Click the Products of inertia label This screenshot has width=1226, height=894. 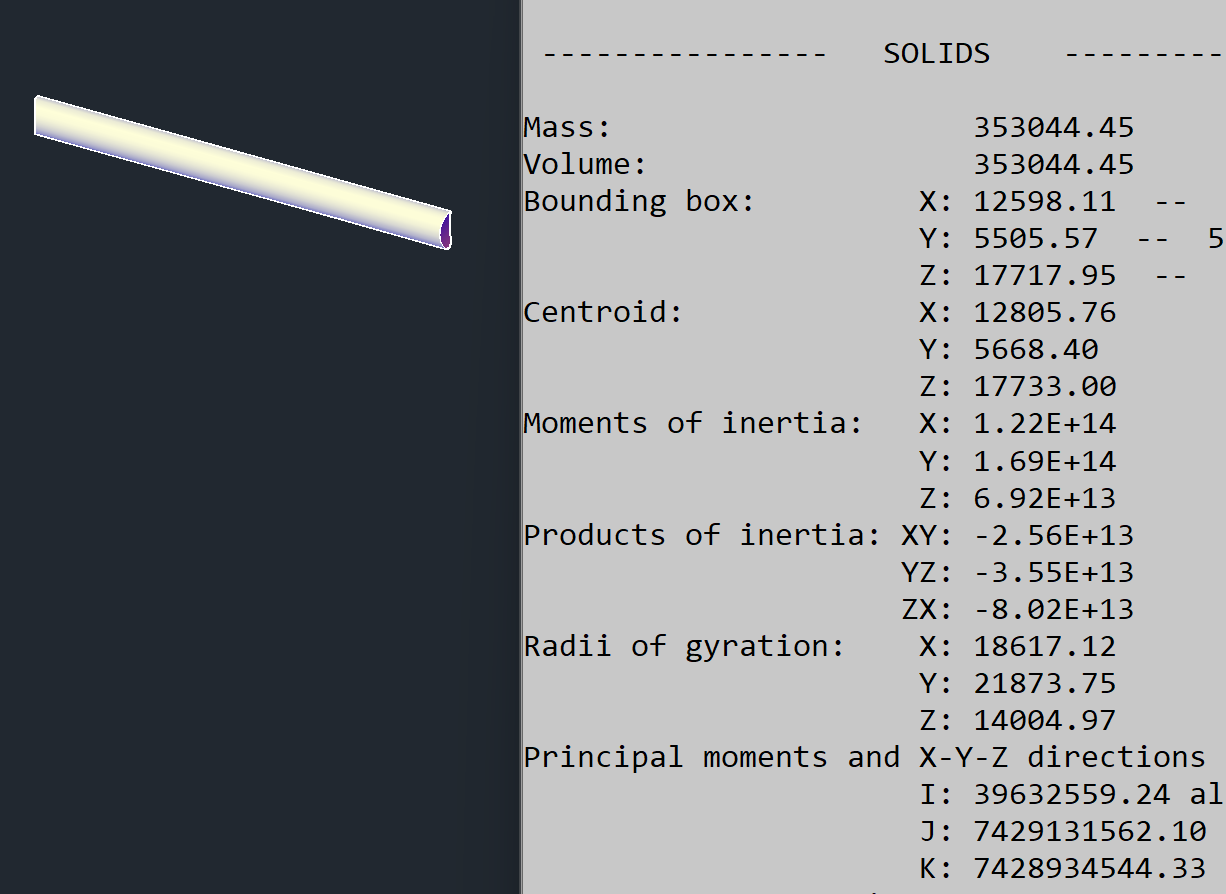click(x=701, y=536)
